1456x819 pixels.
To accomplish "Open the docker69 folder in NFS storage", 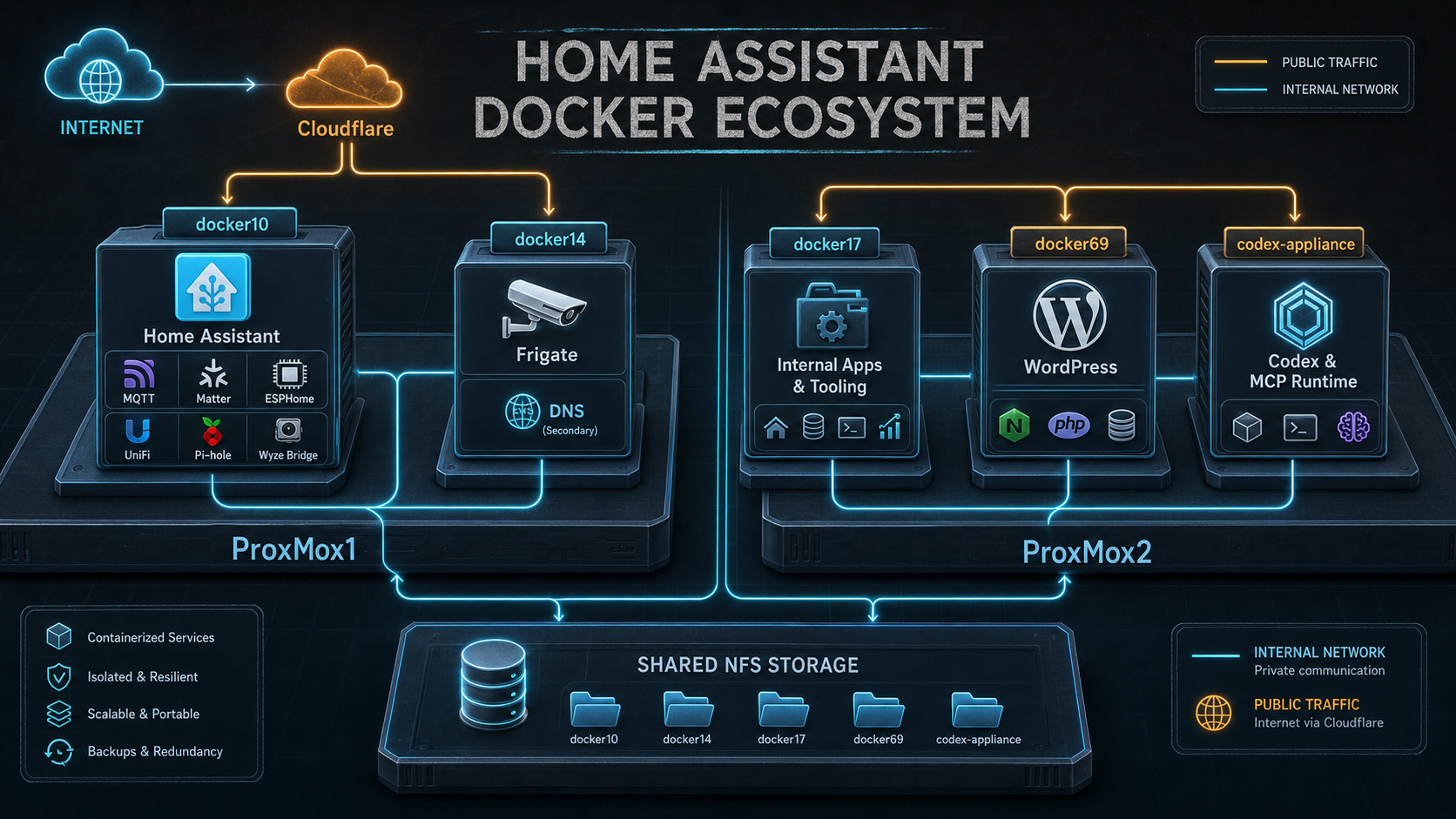I will click(878, 708).
